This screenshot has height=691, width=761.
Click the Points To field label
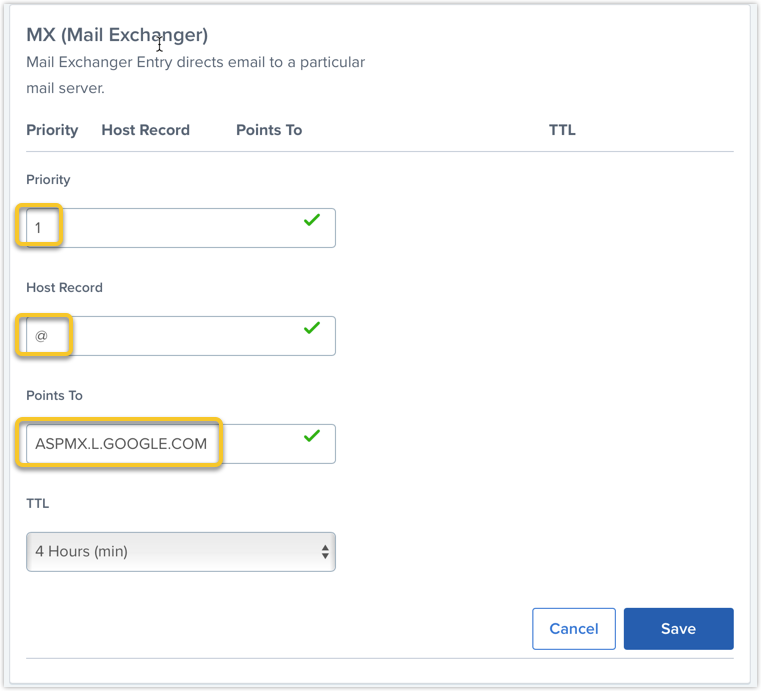(x=54, y=396)
